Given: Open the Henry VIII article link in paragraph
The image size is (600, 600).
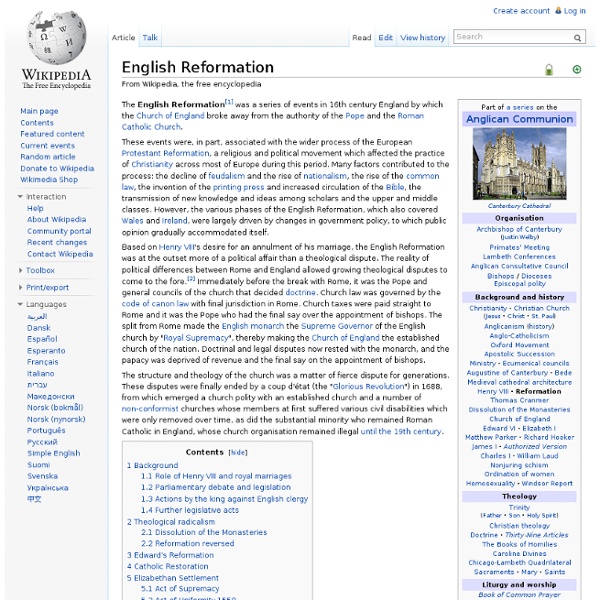Looking at the screenshot, I should (176, 247).
